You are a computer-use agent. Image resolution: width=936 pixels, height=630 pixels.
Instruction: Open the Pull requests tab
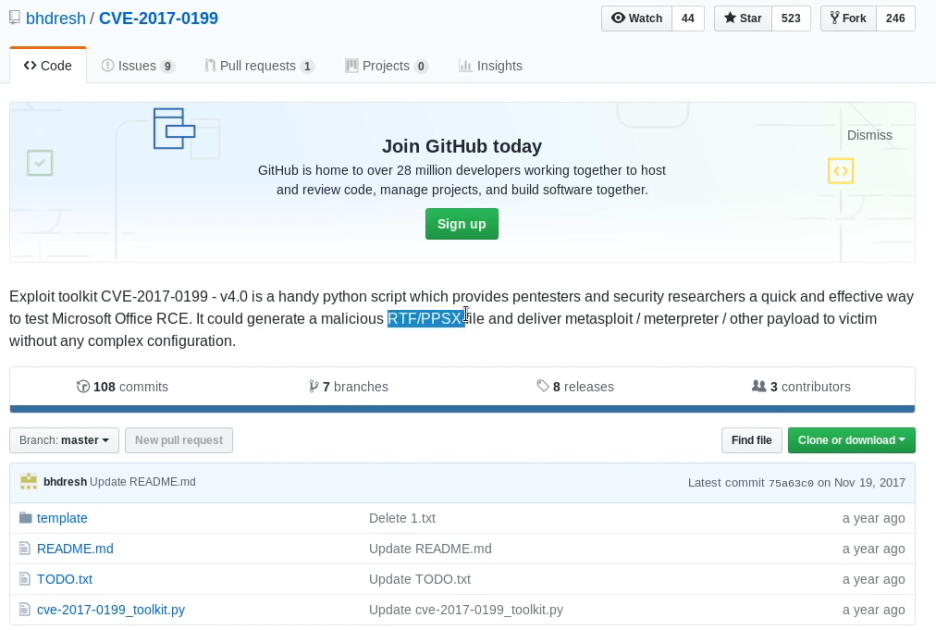point(259,66)
